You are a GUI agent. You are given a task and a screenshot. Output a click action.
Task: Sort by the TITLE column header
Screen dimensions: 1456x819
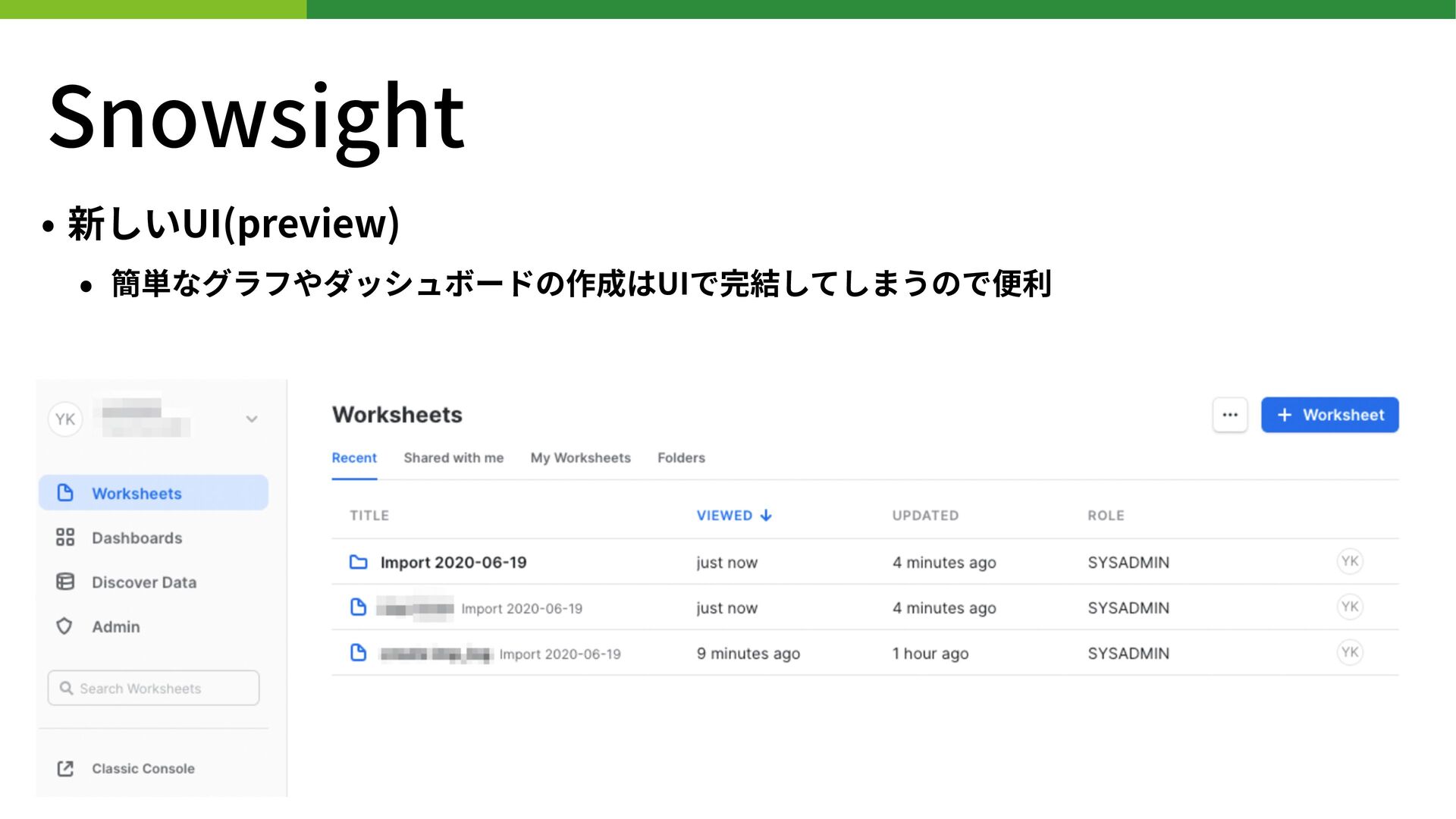point(369,516)
